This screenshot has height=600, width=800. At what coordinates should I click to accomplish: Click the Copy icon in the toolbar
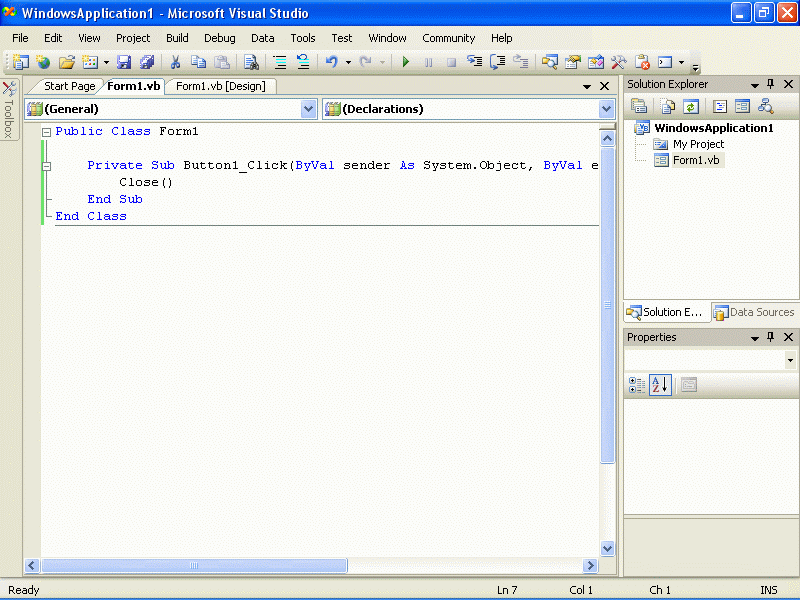click(198, 62)
